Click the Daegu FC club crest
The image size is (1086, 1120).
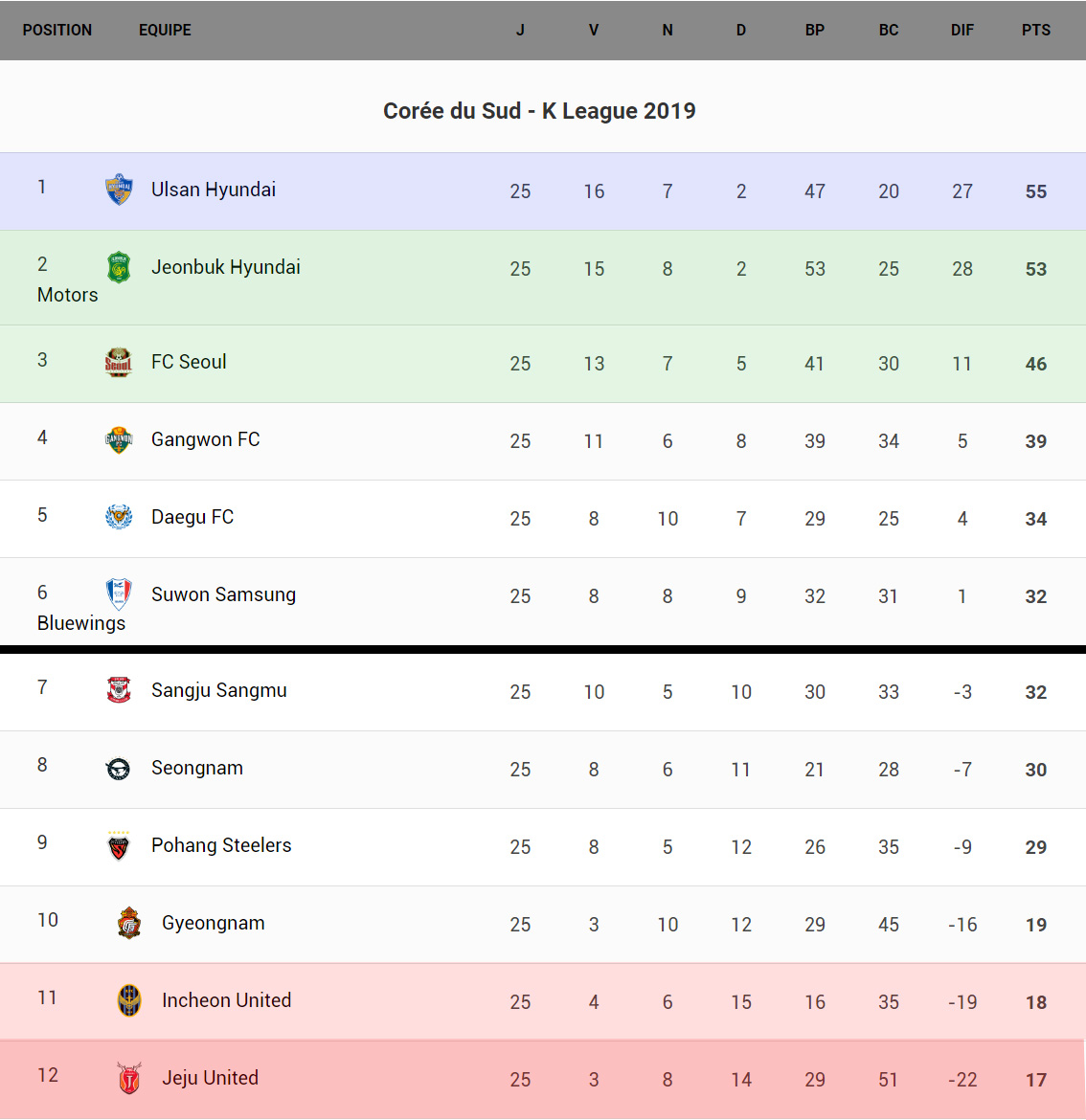point(119,517)
